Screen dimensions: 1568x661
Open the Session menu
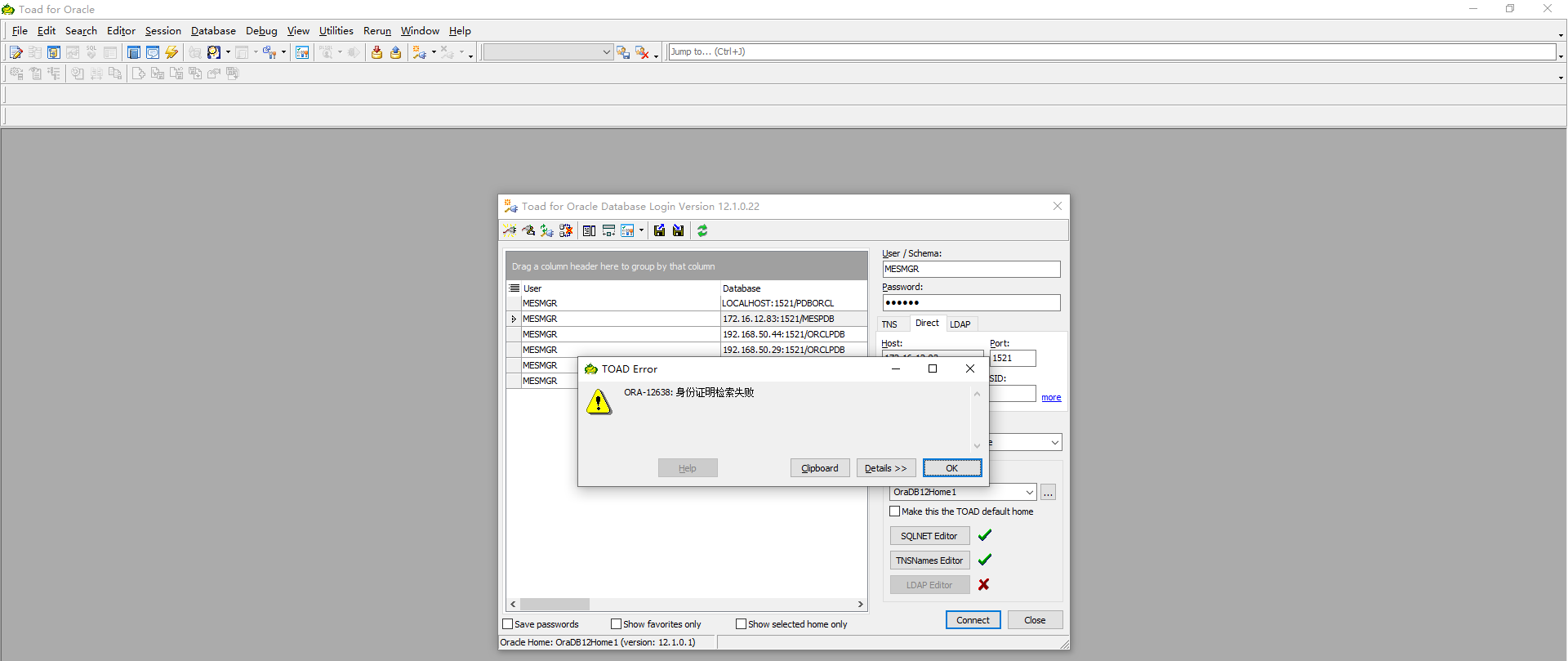tap(163, 31)
